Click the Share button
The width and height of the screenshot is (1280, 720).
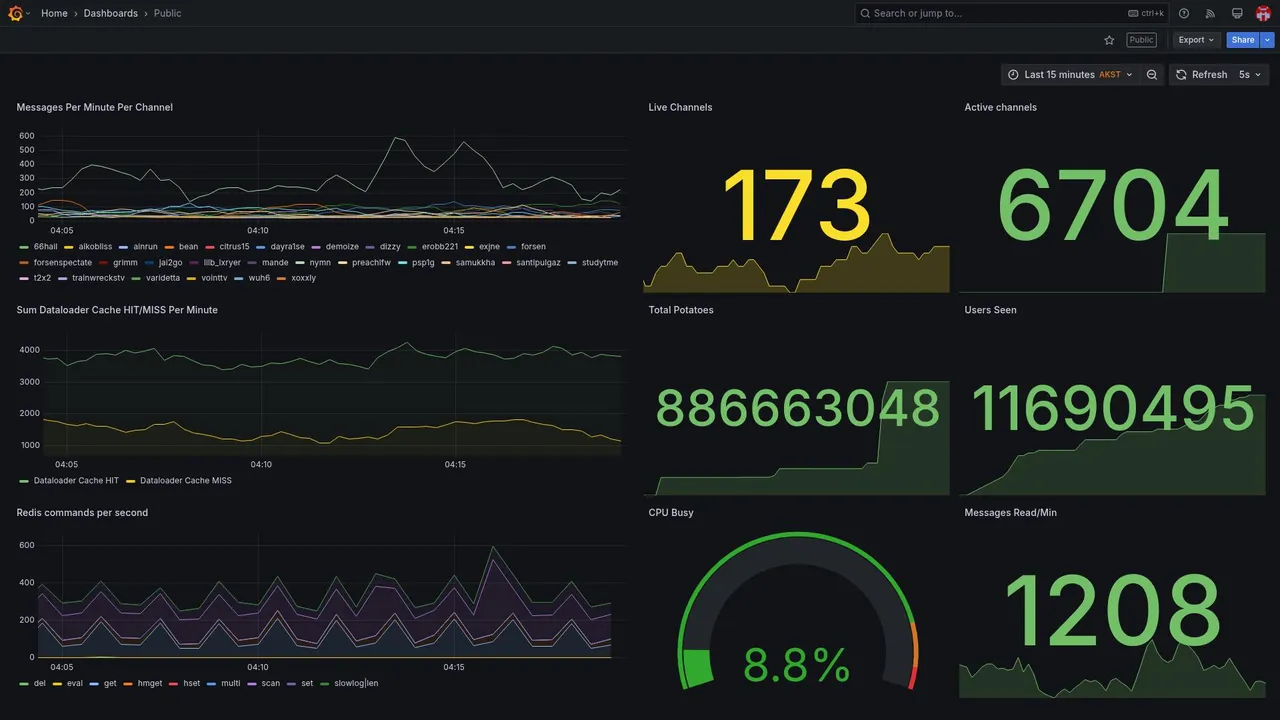(x=1243, y=40)
